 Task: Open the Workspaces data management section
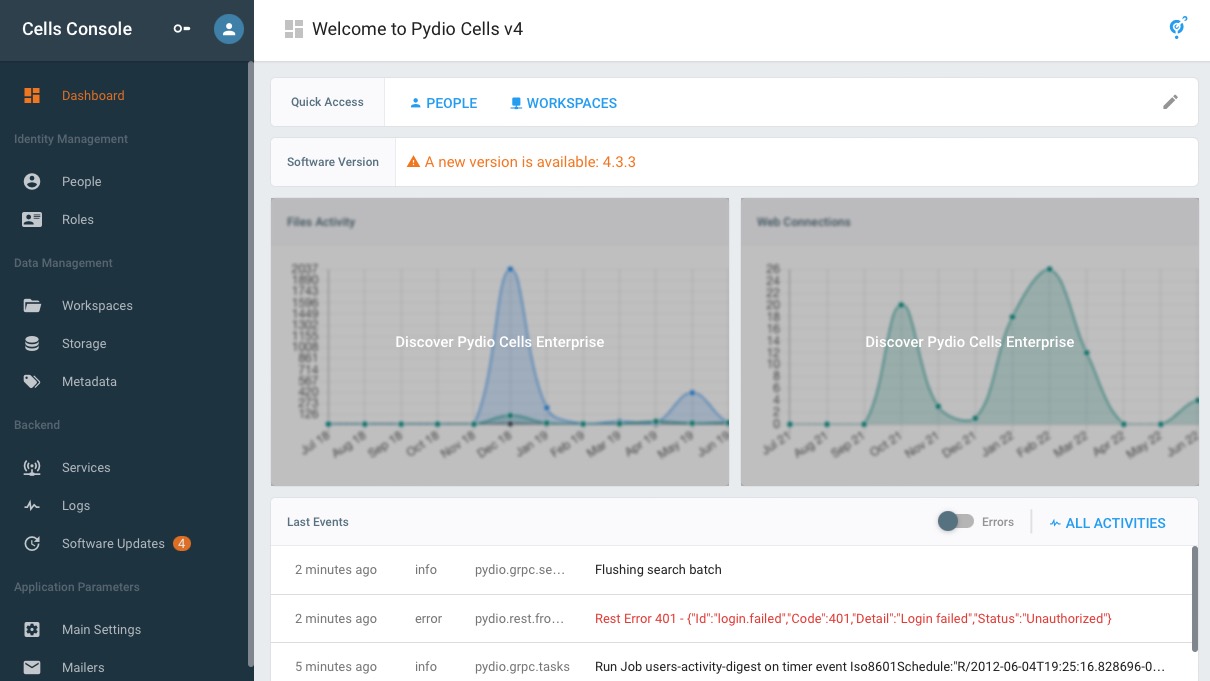(x=96, y=305)
